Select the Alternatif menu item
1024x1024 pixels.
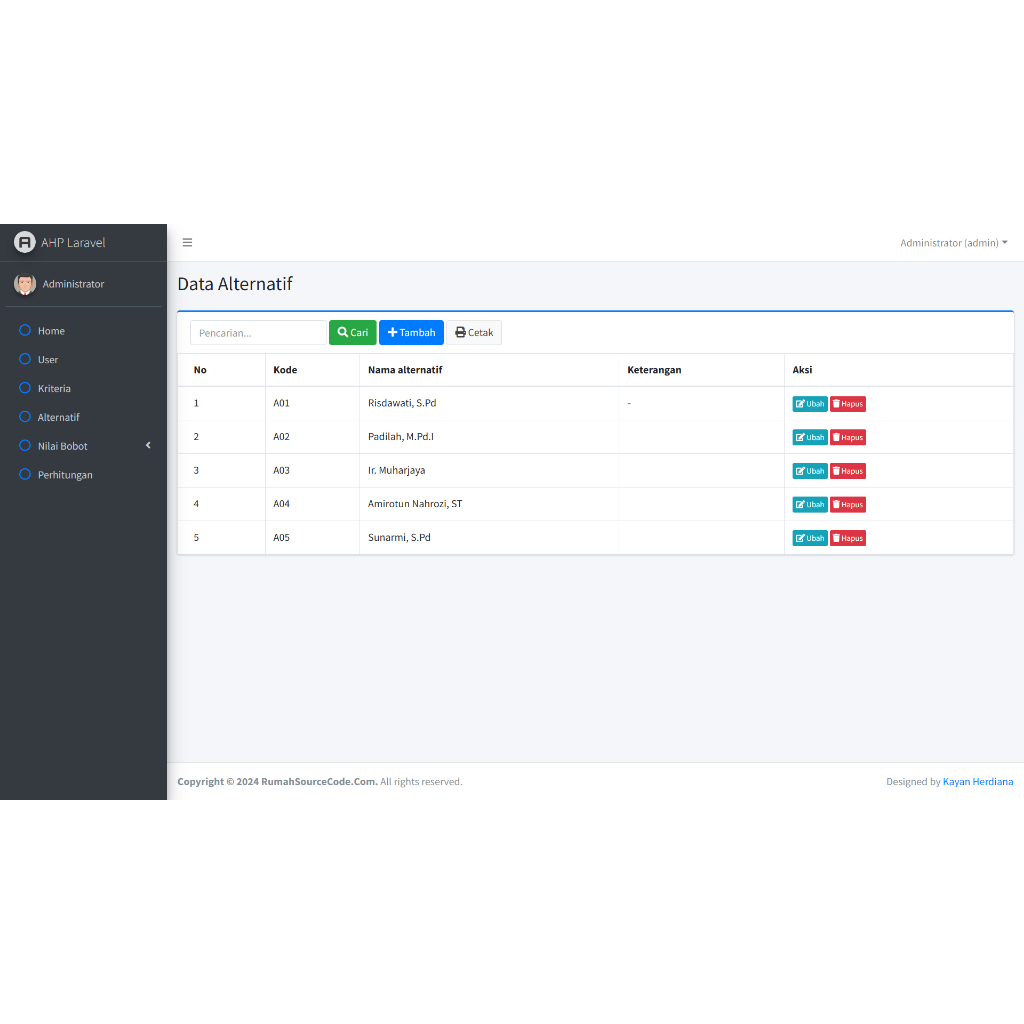point(58,417)
